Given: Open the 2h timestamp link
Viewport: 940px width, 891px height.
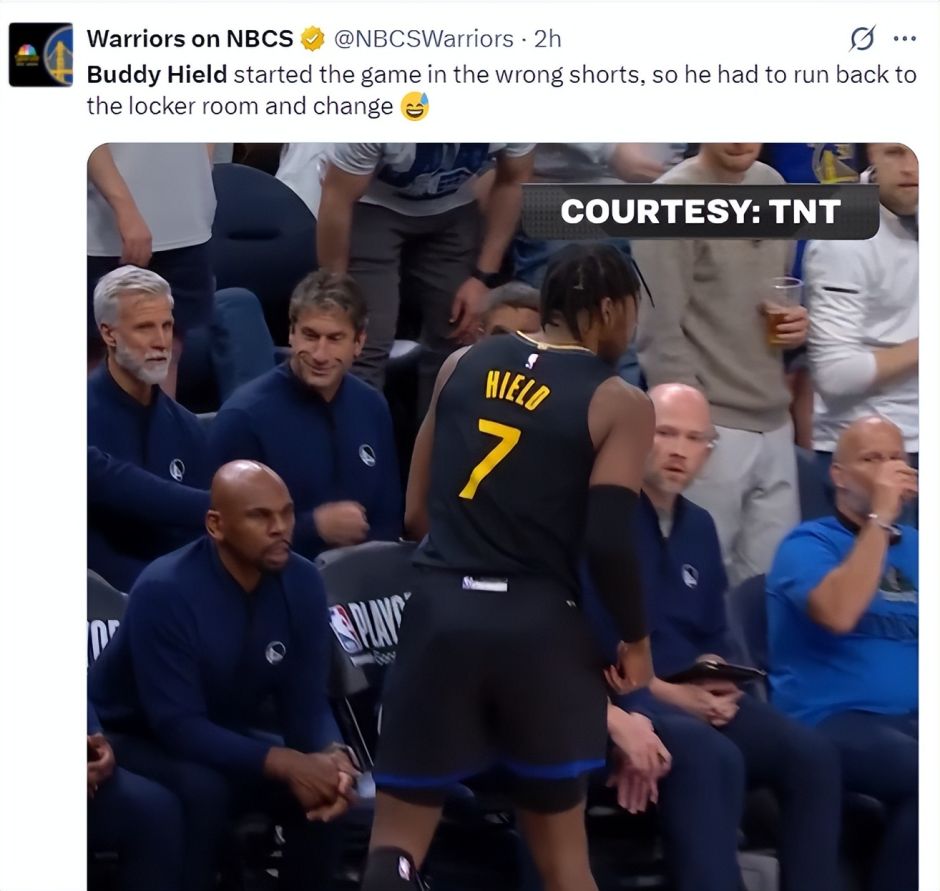Looking at the screenshot, I should (x=547, y=39).
